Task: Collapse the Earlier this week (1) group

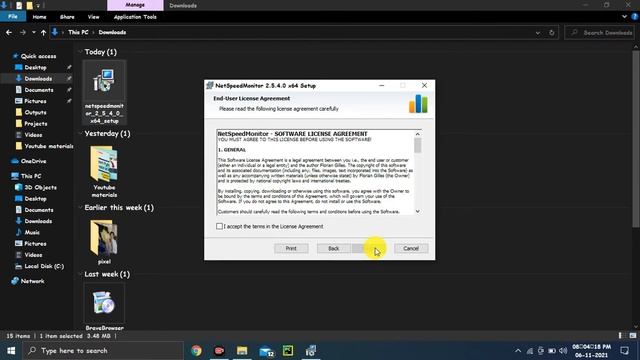Action: coord(80,207)
